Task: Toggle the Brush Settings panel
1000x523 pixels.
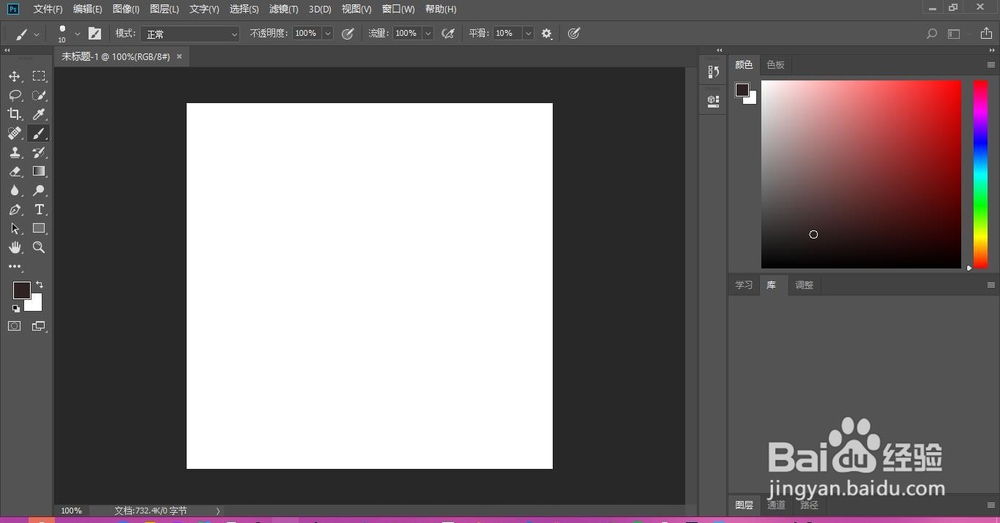Action: pyautogui.click(x=94, y=34)
